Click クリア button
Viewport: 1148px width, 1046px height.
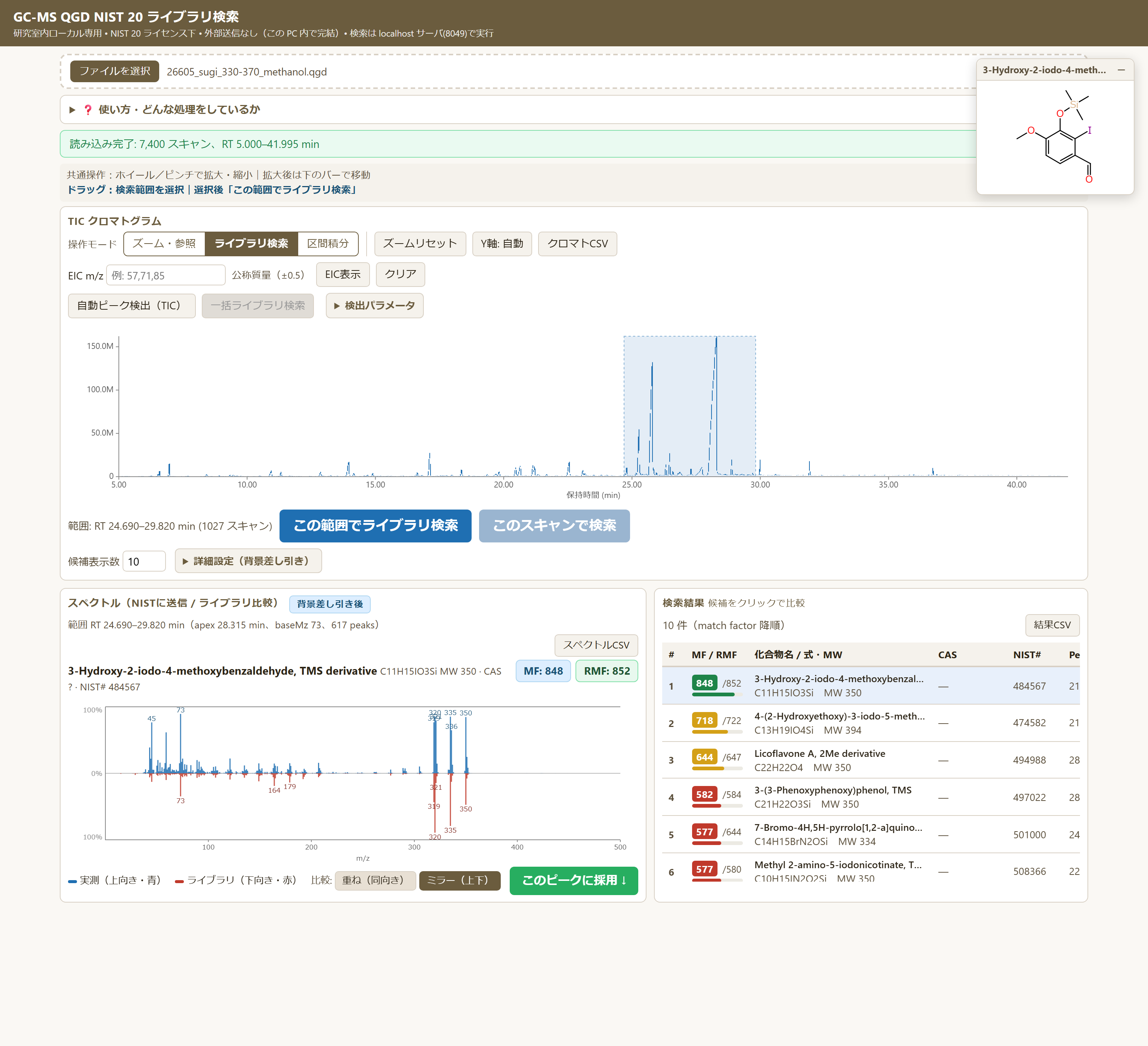400,274
